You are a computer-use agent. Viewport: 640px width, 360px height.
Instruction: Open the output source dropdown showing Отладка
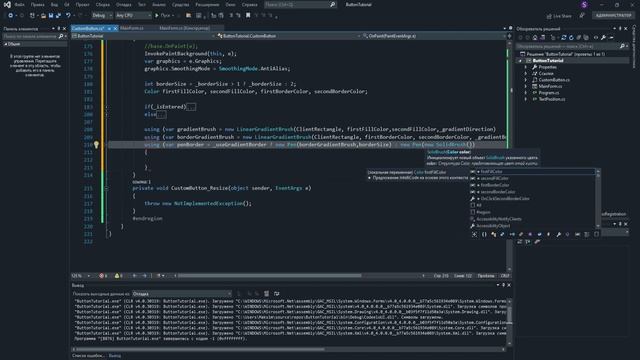(182, 293)
